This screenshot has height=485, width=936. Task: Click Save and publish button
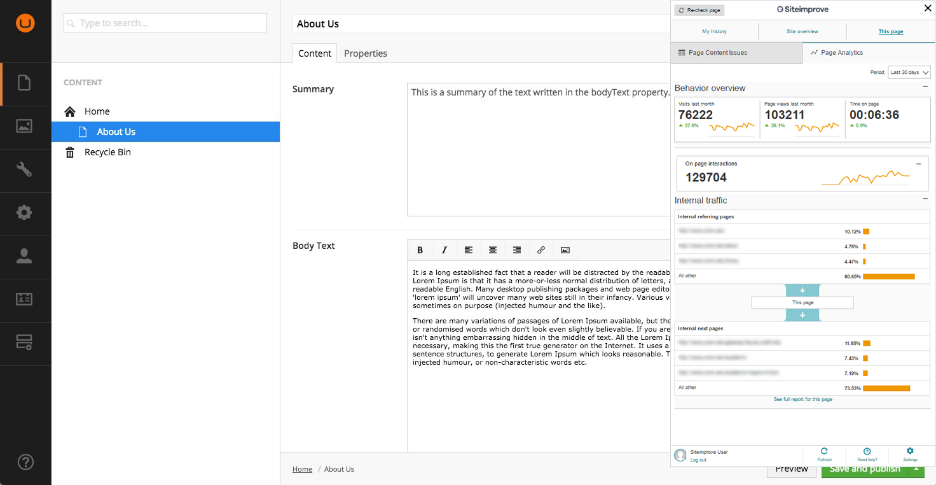[x=865, y=468]
